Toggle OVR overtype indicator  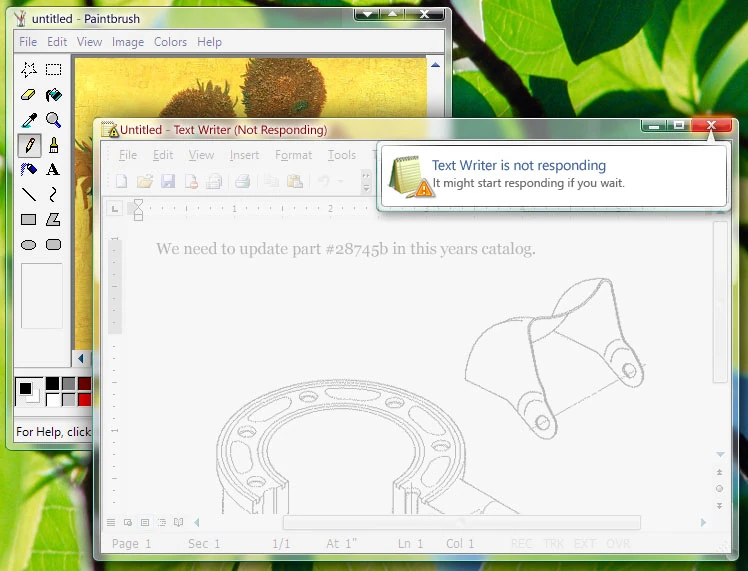tap(618, 543)
